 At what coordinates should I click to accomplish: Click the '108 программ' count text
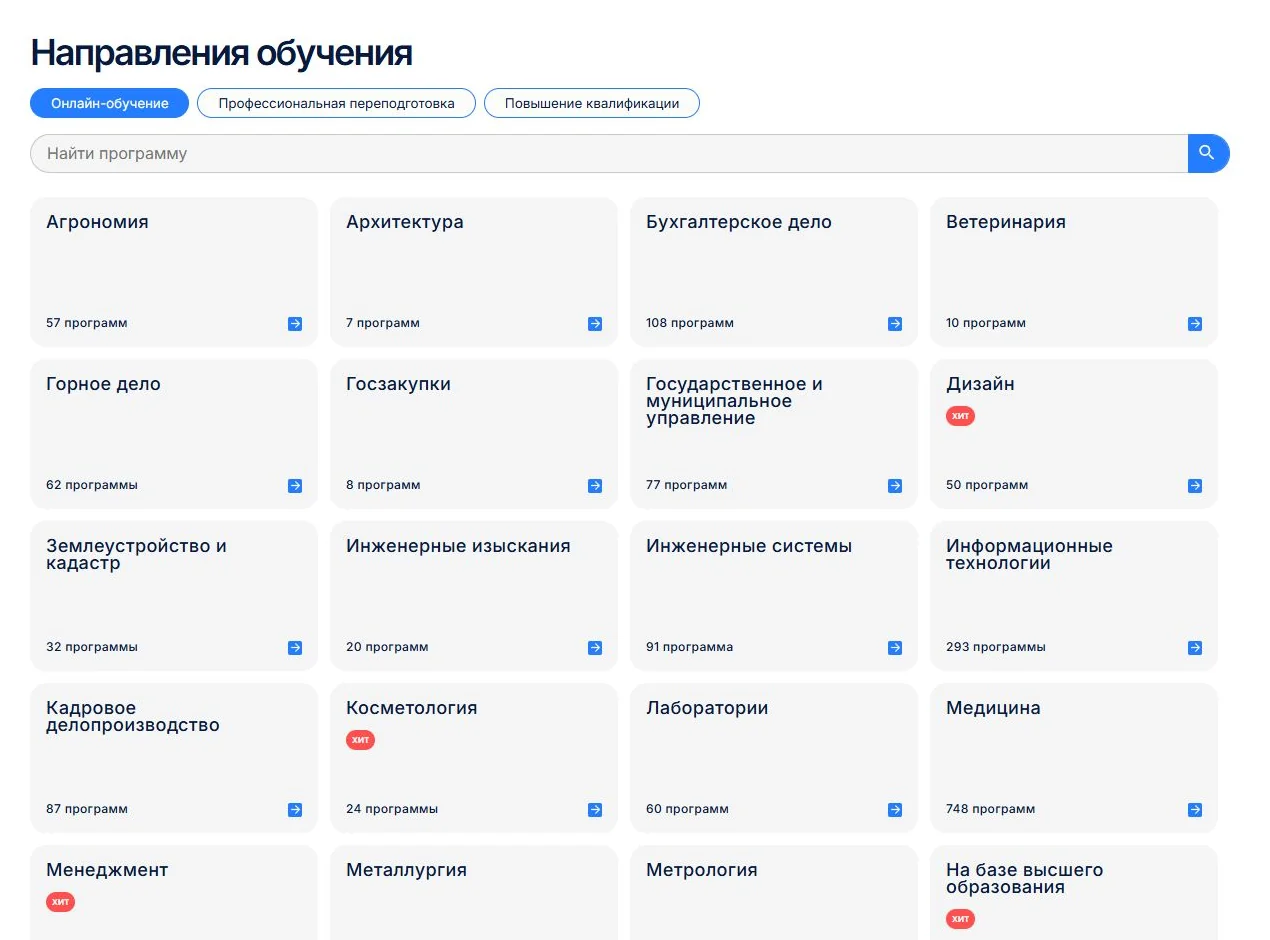point(690,323)
